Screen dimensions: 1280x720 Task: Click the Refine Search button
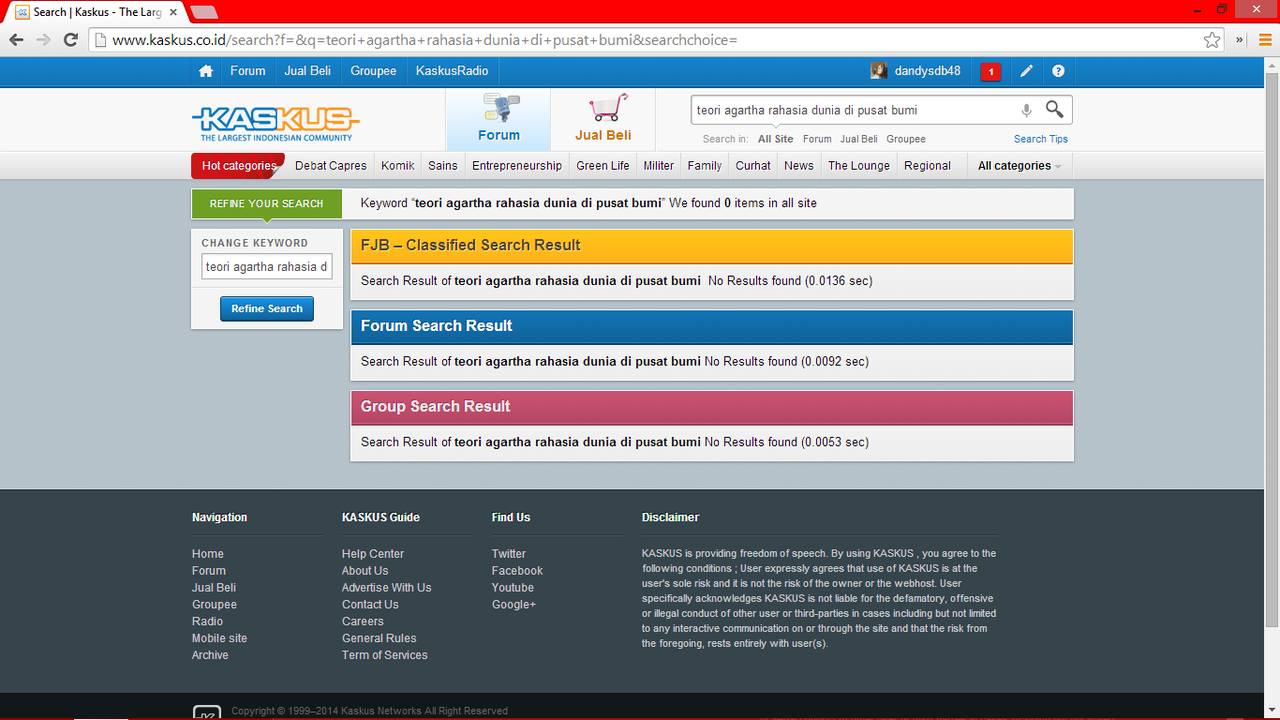tap(267, 309)
